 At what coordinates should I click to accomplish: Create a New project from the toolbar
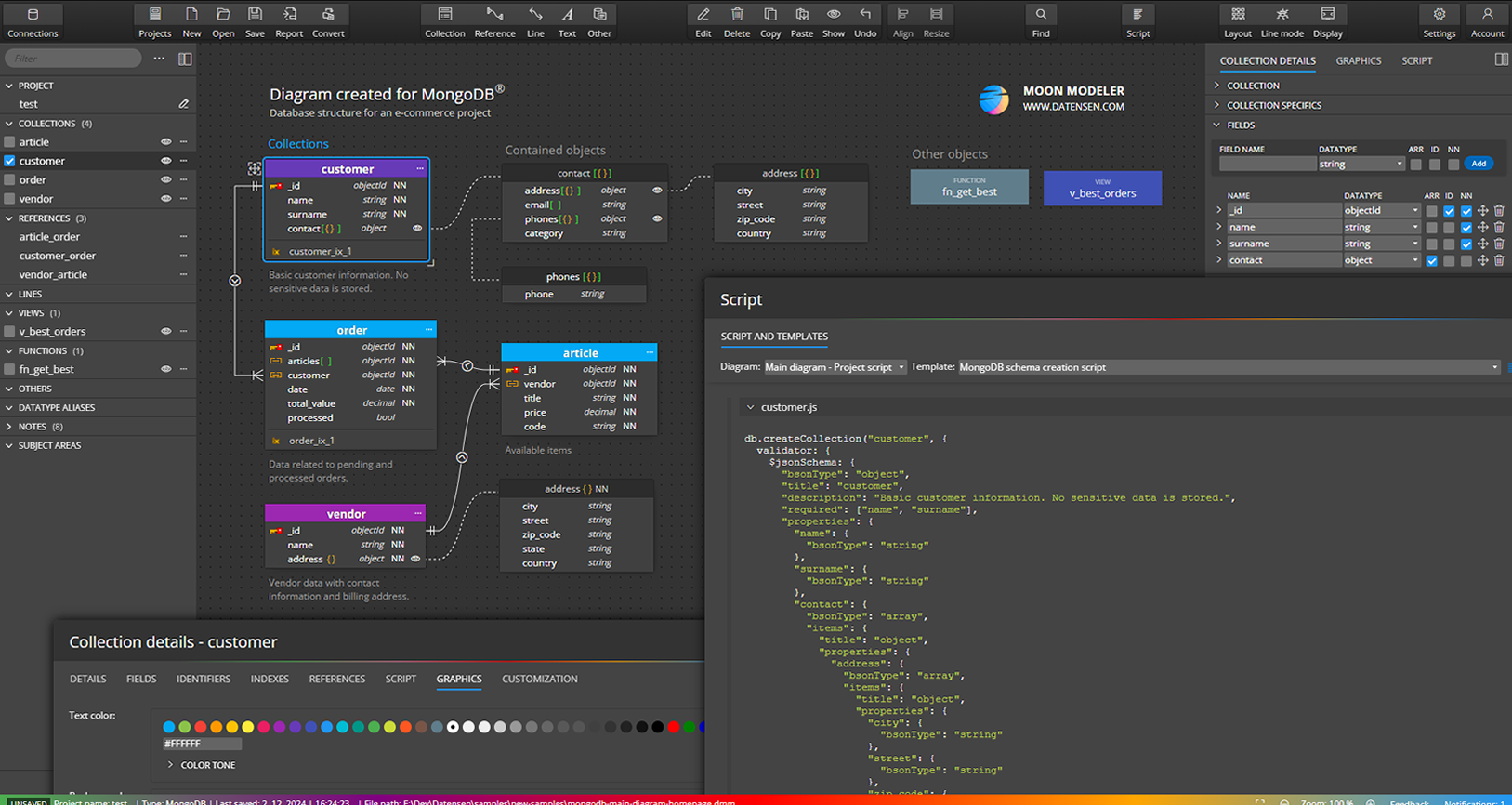(x=191, y=21)
